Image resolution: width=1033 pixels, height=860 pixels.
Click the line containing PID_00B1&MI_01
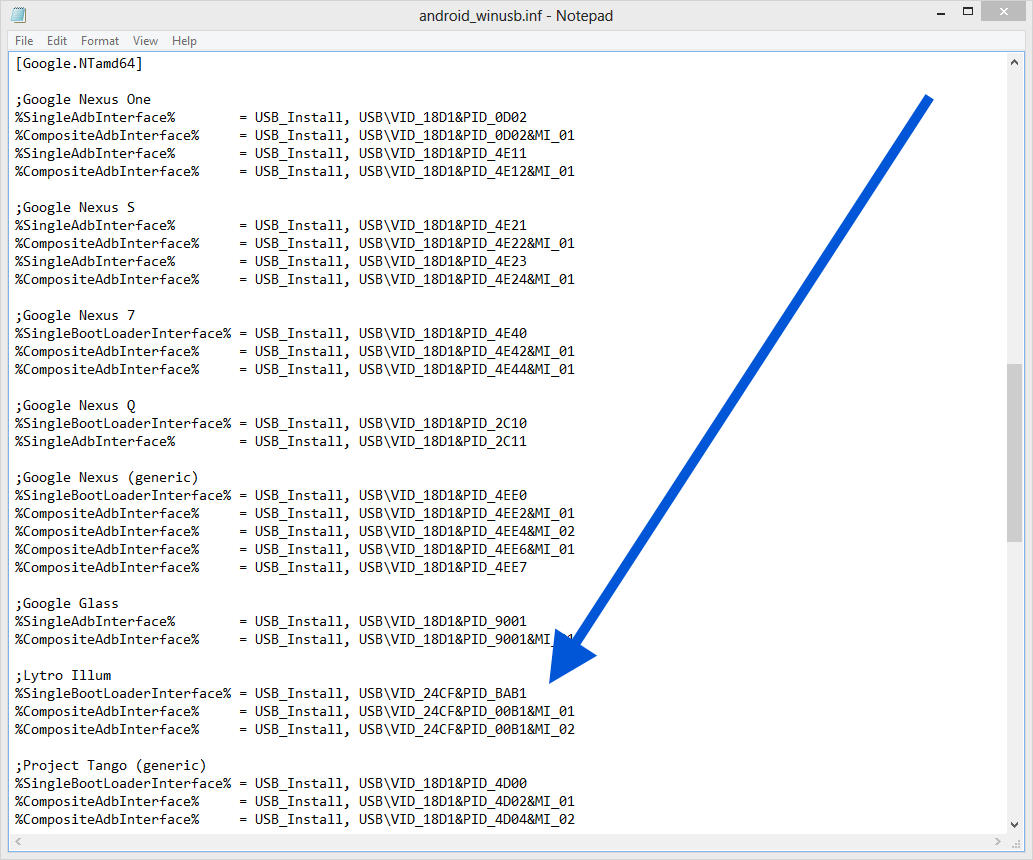(x=294, y=712)
